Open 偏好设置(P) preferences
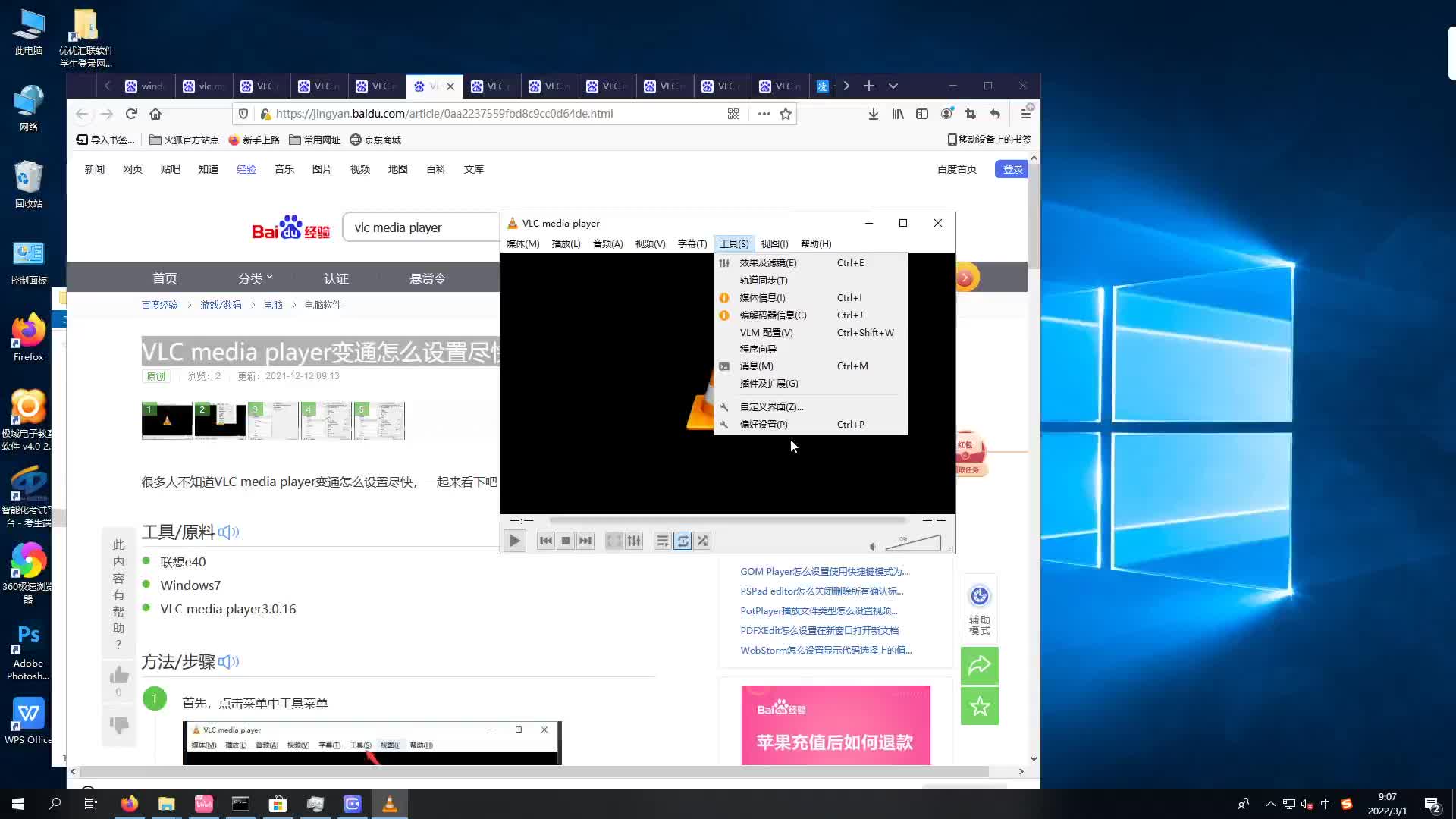Screen dimensions: 1456x819 pos(811,424)
